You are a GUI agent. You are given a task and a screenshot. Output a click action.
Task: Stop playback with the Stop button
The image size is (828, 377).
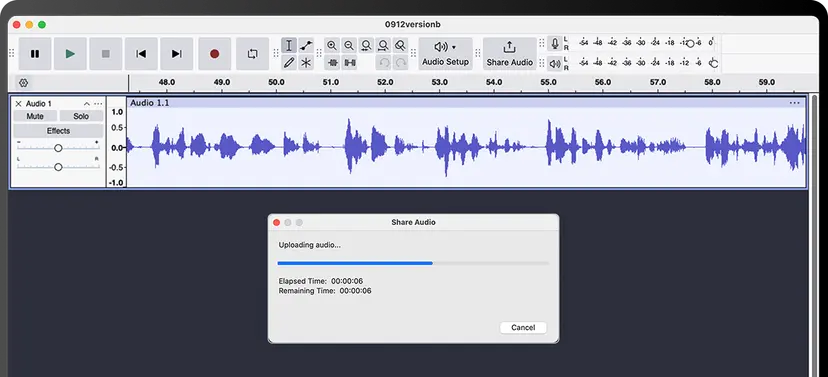(106, 54)
